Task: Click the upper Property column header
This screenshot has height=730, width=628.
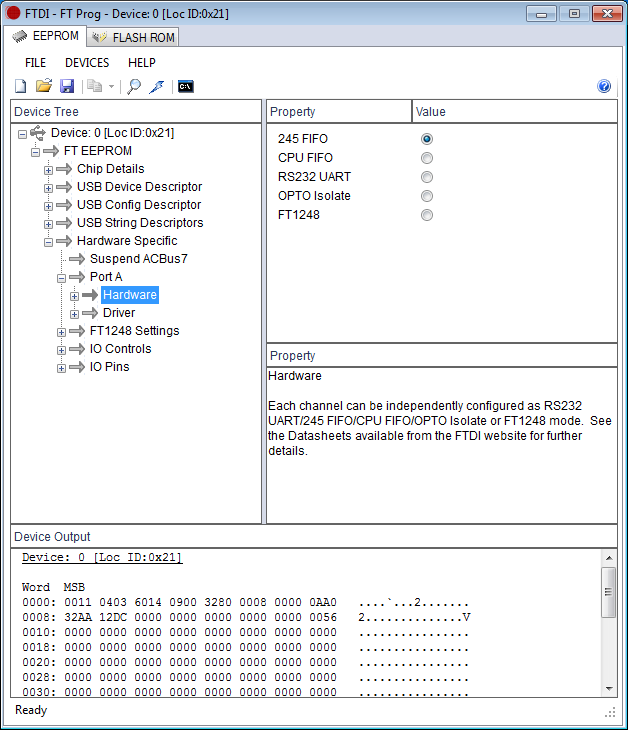Action: (x=339, y=112)
